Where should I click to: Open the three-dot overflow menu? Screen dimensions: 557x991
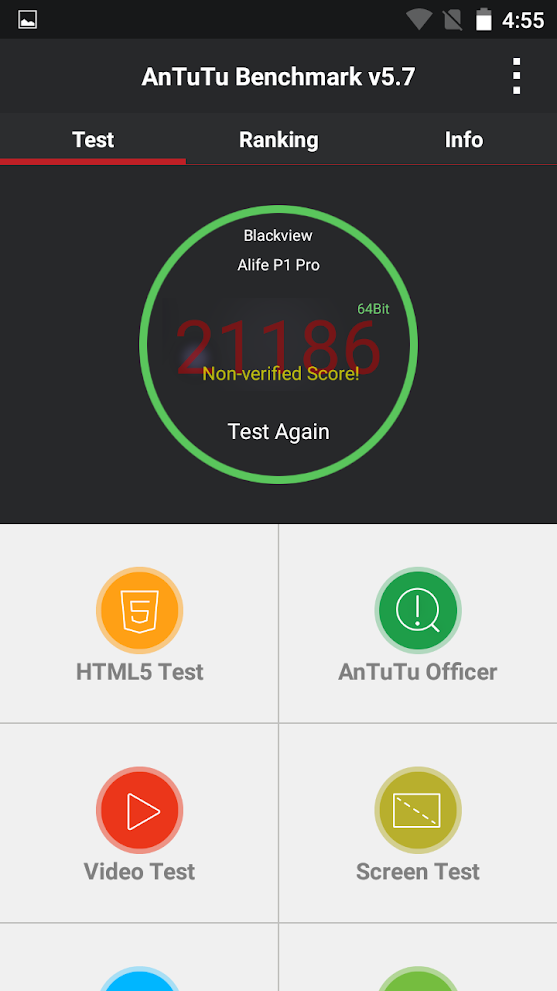[517, 76]
